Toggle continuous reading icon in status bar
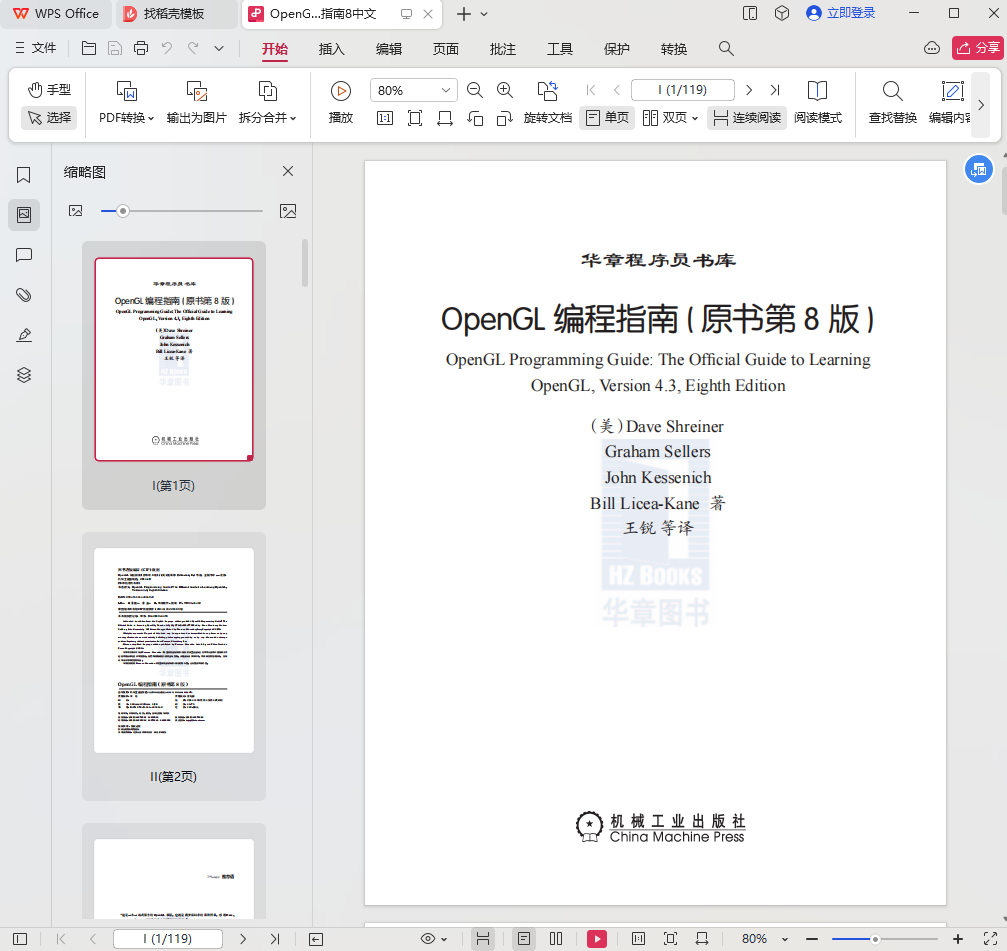The height and width of the screenshot is (951, 1007). (483, 939)
